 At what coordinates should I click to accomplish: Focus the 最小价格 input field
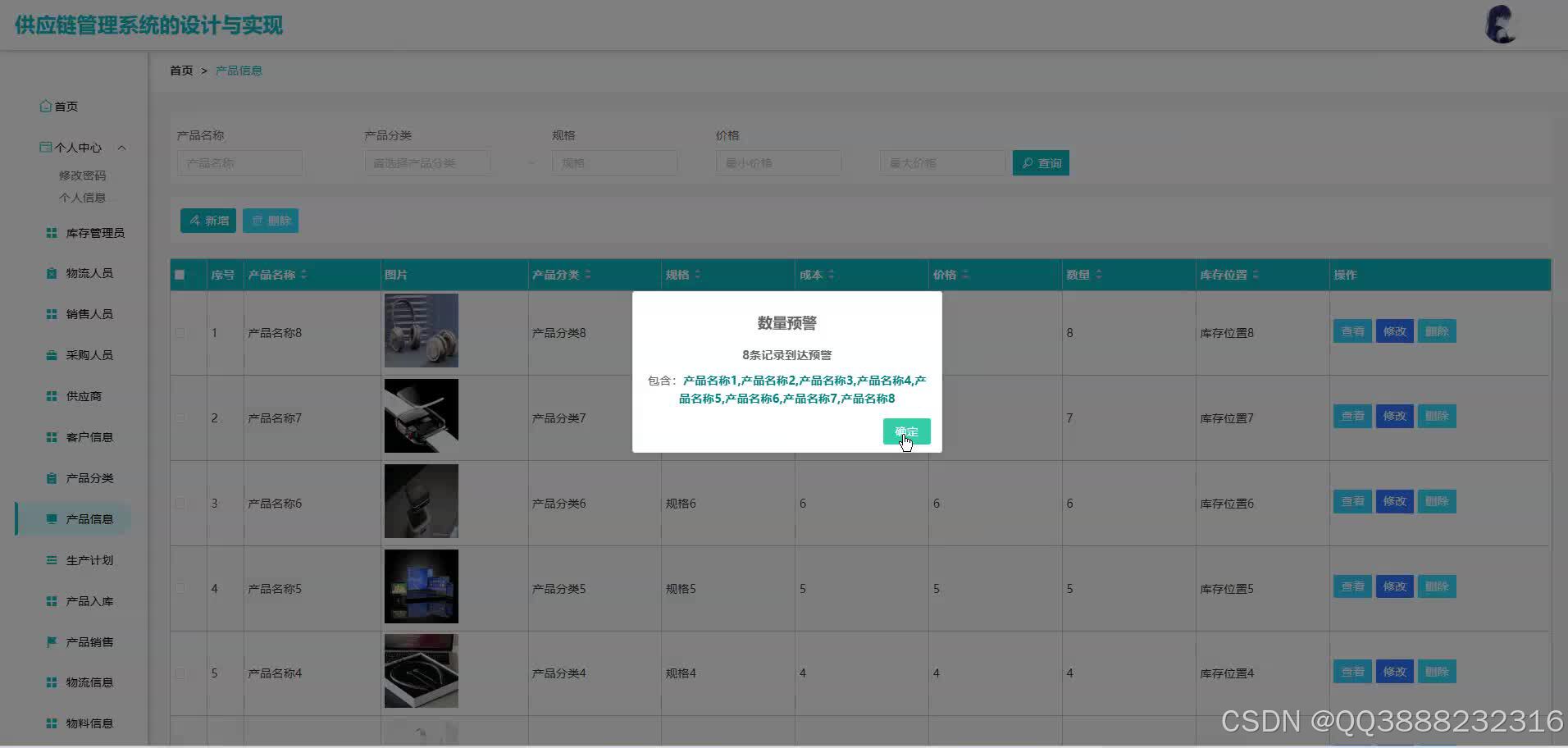point(778,163)
